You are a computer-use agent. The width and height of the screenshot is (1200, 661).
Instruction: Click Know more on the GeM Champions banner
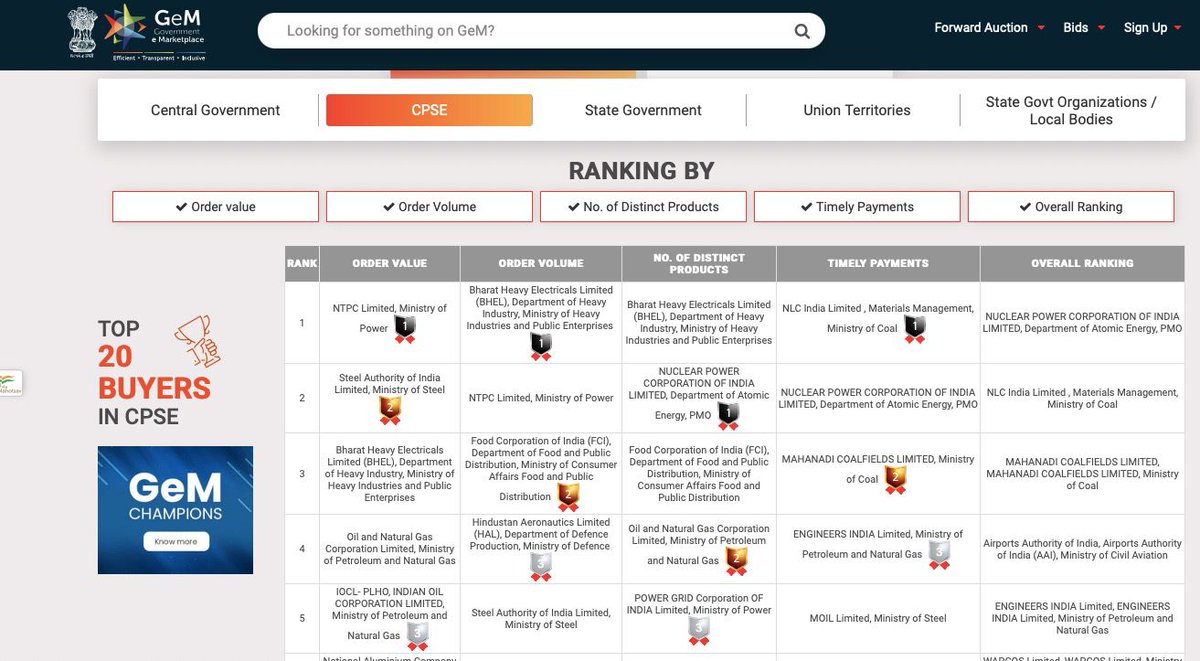coord(175,541)
